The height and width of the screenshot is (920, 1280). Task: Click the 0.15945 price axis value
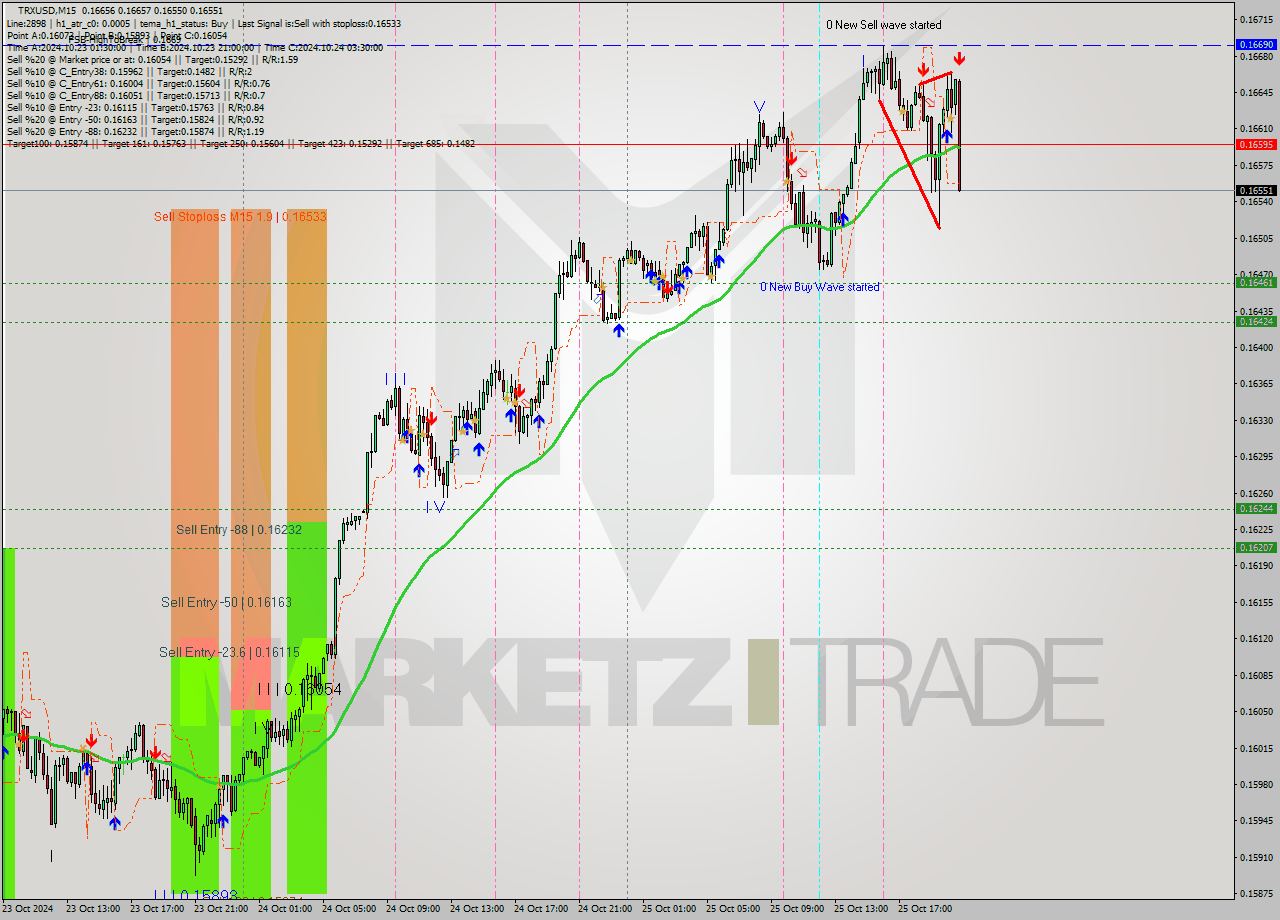click(1256, 820)
